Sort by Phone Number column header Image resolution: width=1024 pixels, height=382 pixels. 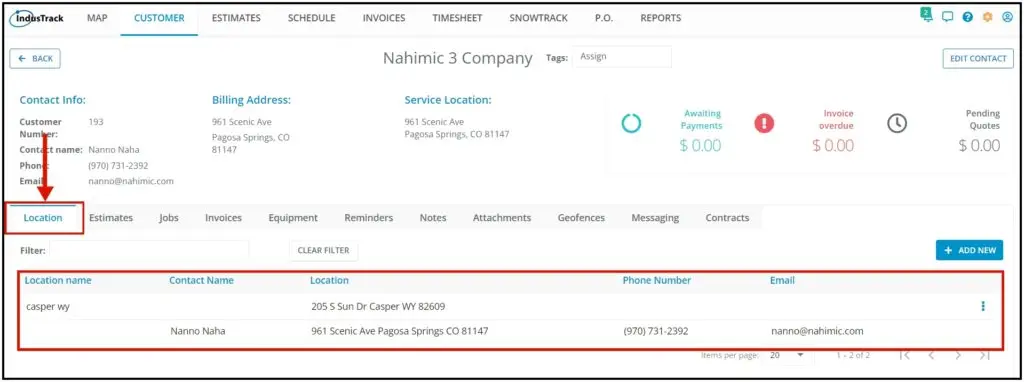point(656,280)
